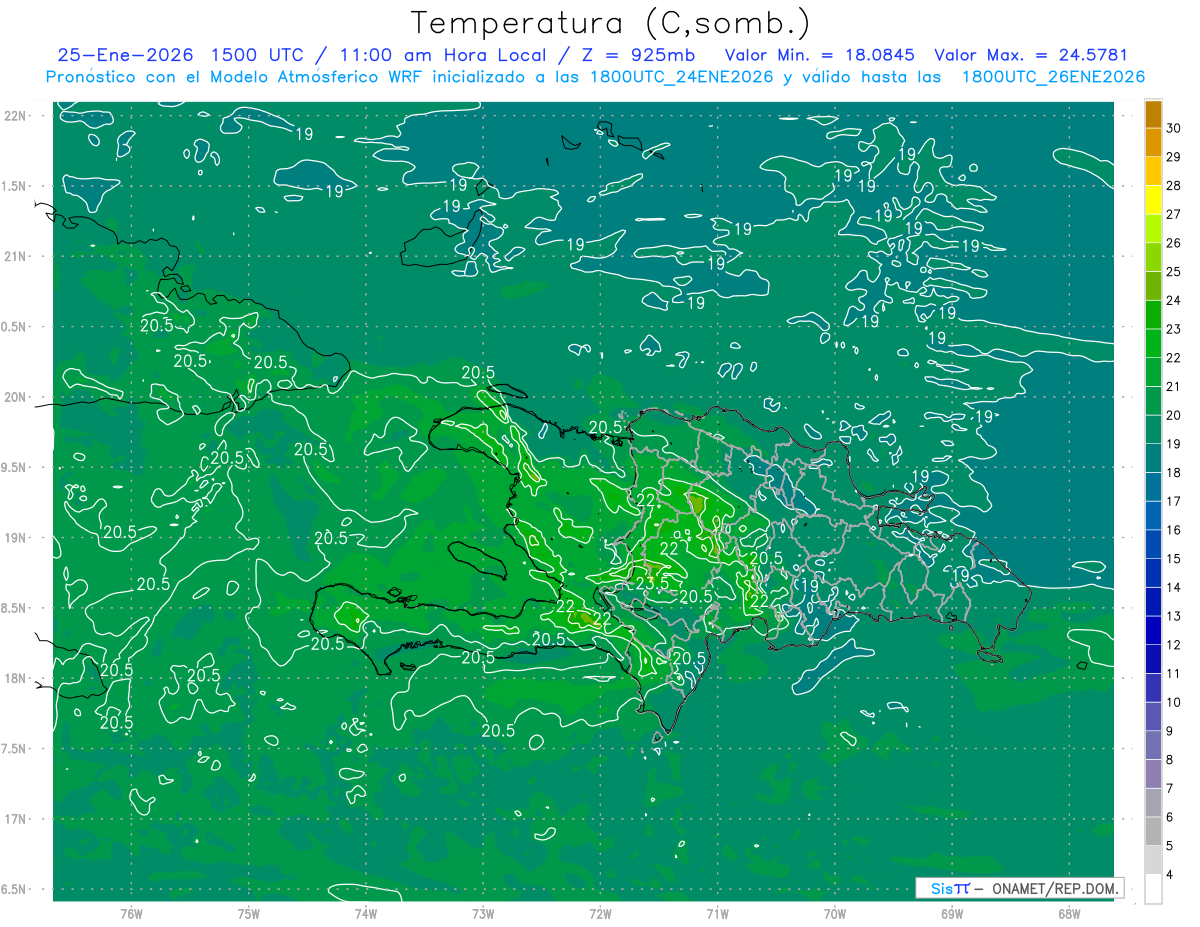Click the blue scale segment between 13 and 14

tap(1153, 602)
